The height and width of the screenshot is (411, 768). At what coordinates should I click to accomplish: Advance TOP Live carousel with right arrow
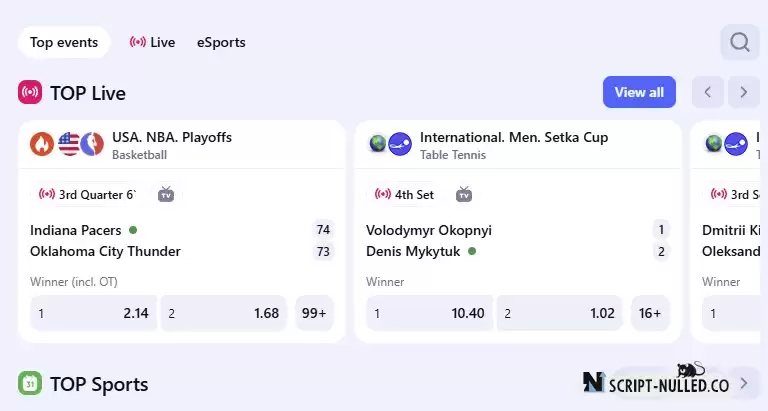point(744,92)
